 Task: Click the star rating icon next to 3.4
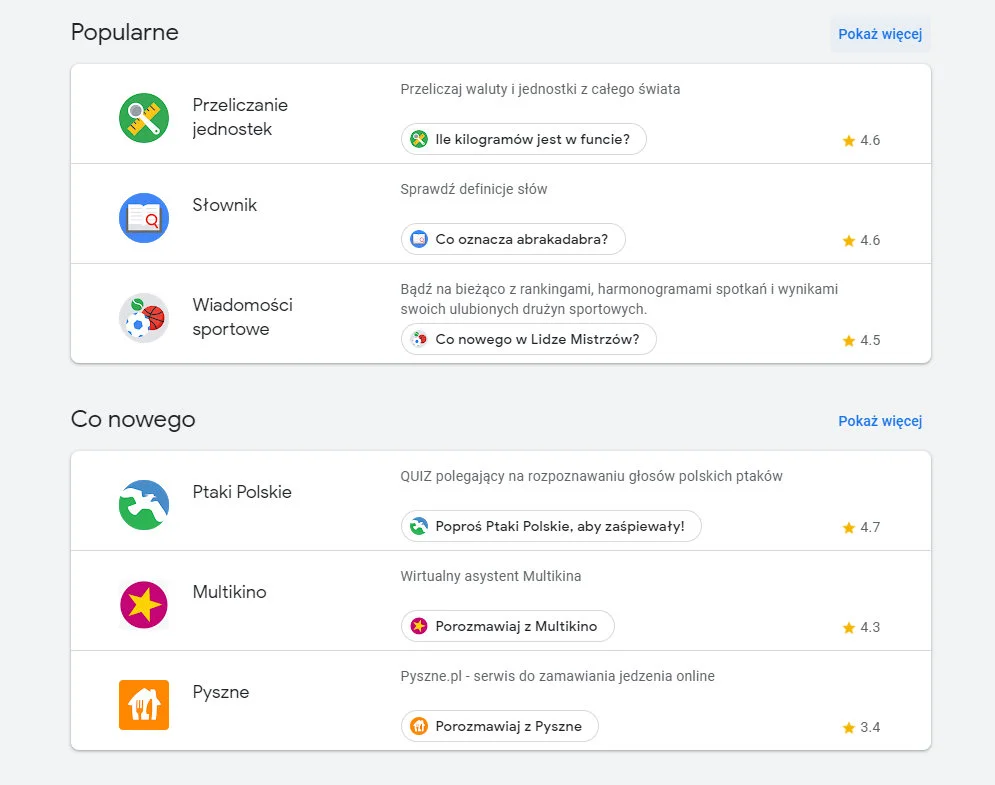click(849, 728)
